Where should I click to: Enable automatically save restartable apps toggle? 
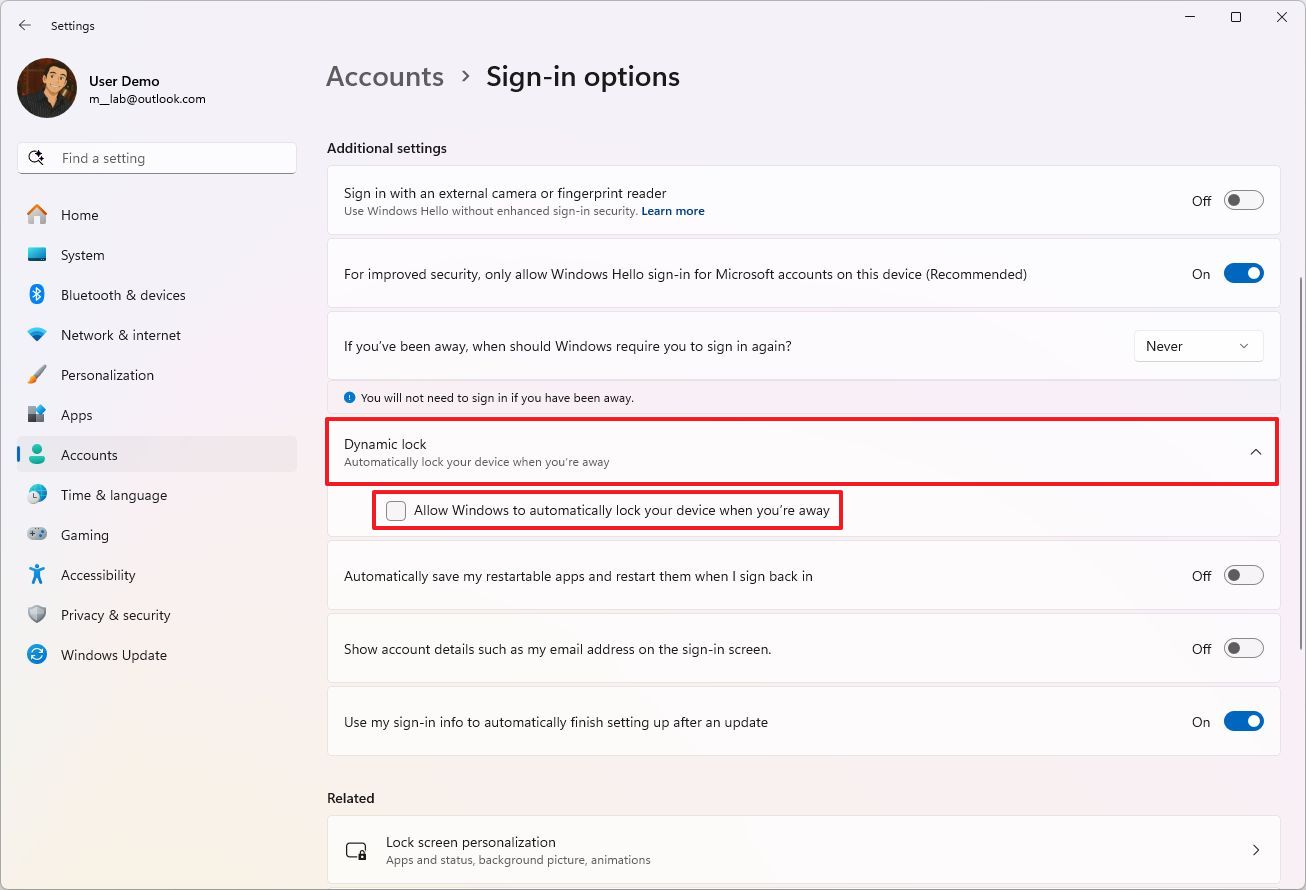[1243, 575]
